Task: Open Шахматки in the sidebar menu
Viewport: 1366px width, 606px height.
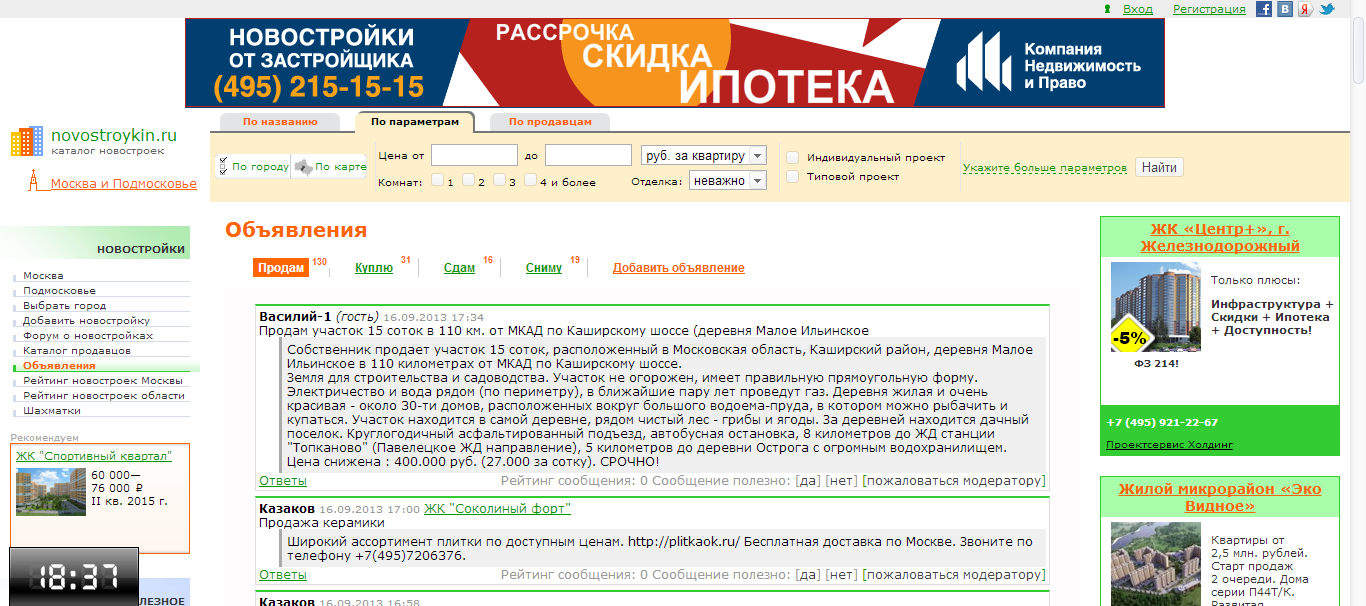Action: (x=52, y=411)
